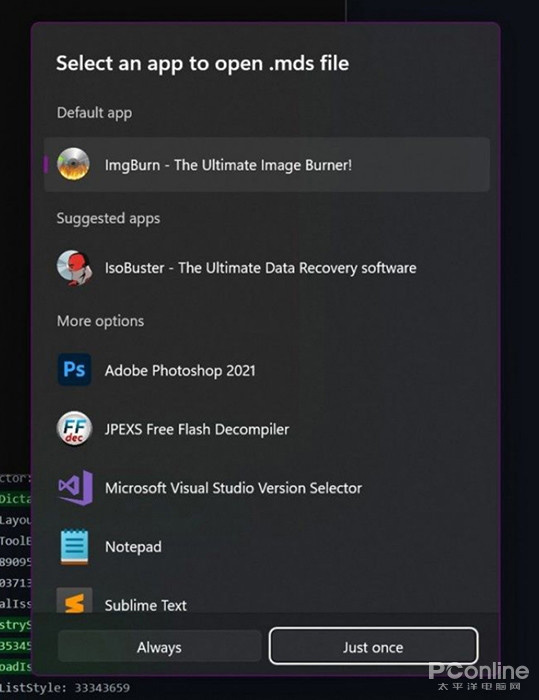The height and width of the screenshot is (700, 539).
Task: Click the Adobe Photoshop Ps icon
Action: pyautogui.click(x=74, y=370)
